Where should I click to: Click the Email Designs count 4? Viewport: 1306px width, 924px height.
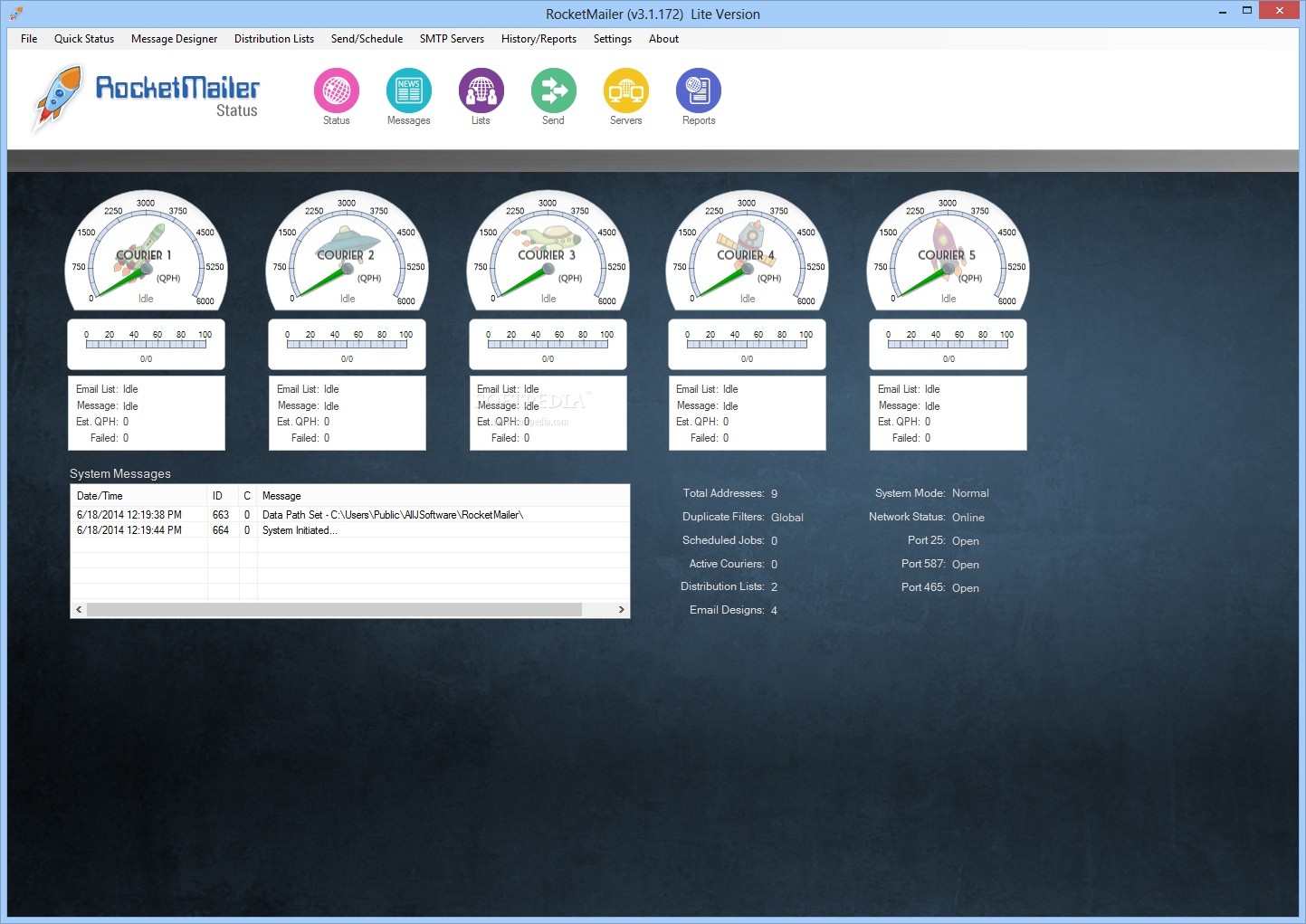point(774,611)
